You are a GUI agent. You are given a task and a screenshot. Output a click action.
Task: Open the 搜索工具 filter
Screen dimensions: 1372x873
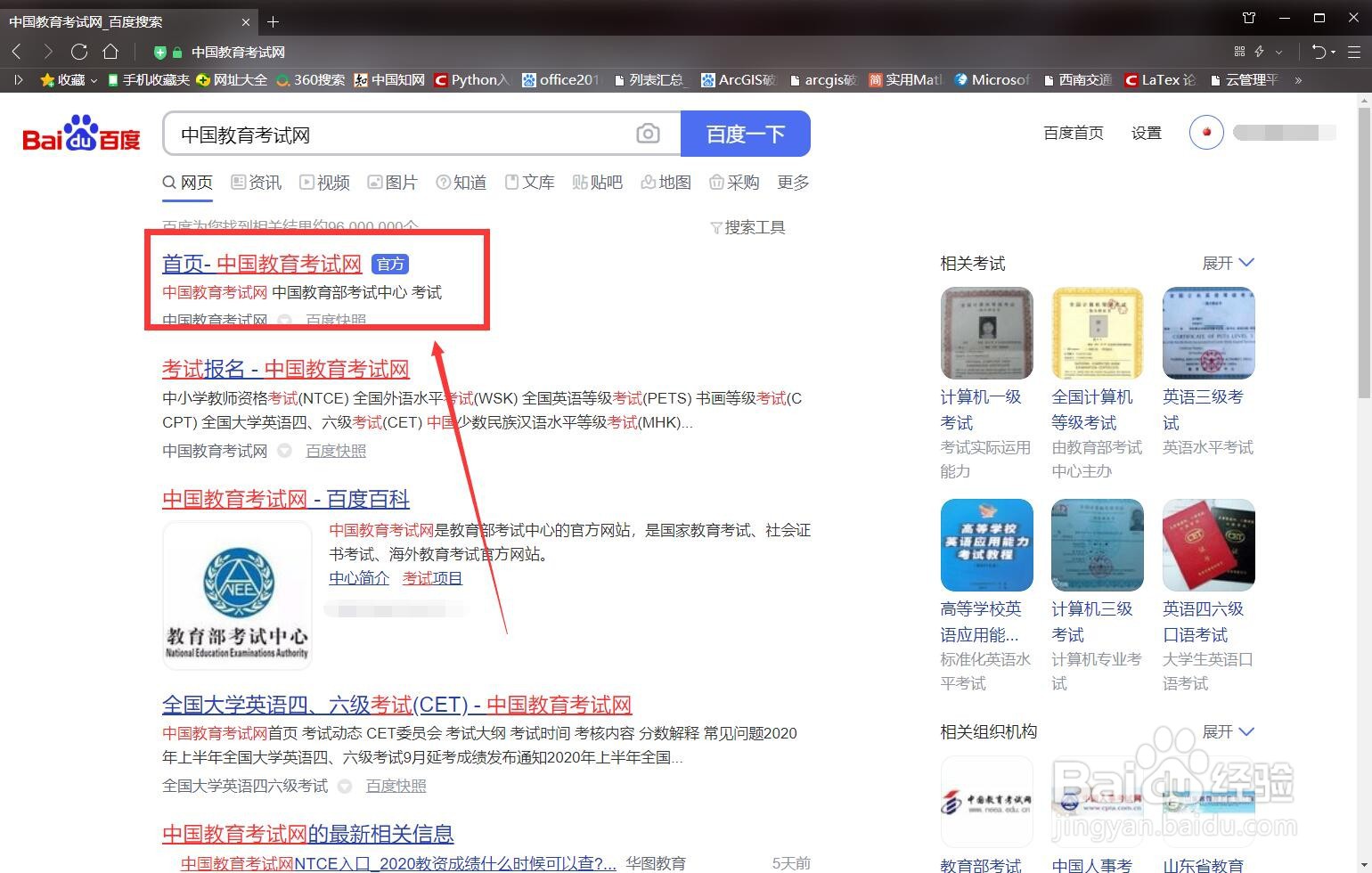[x=747, y=228]
